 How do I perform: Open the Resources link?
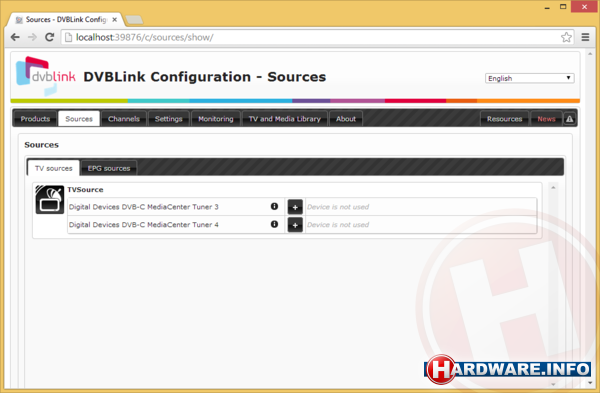504,119
